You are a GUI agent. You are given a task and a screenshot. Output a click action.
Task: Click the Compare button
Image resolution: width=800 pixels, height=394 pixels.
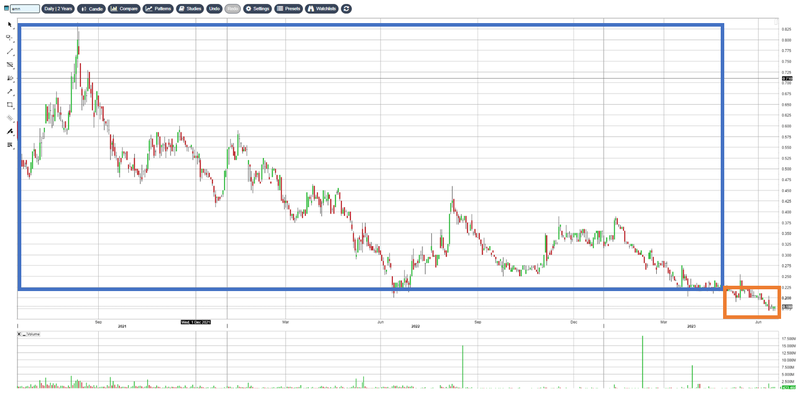[x=124, y=9]
